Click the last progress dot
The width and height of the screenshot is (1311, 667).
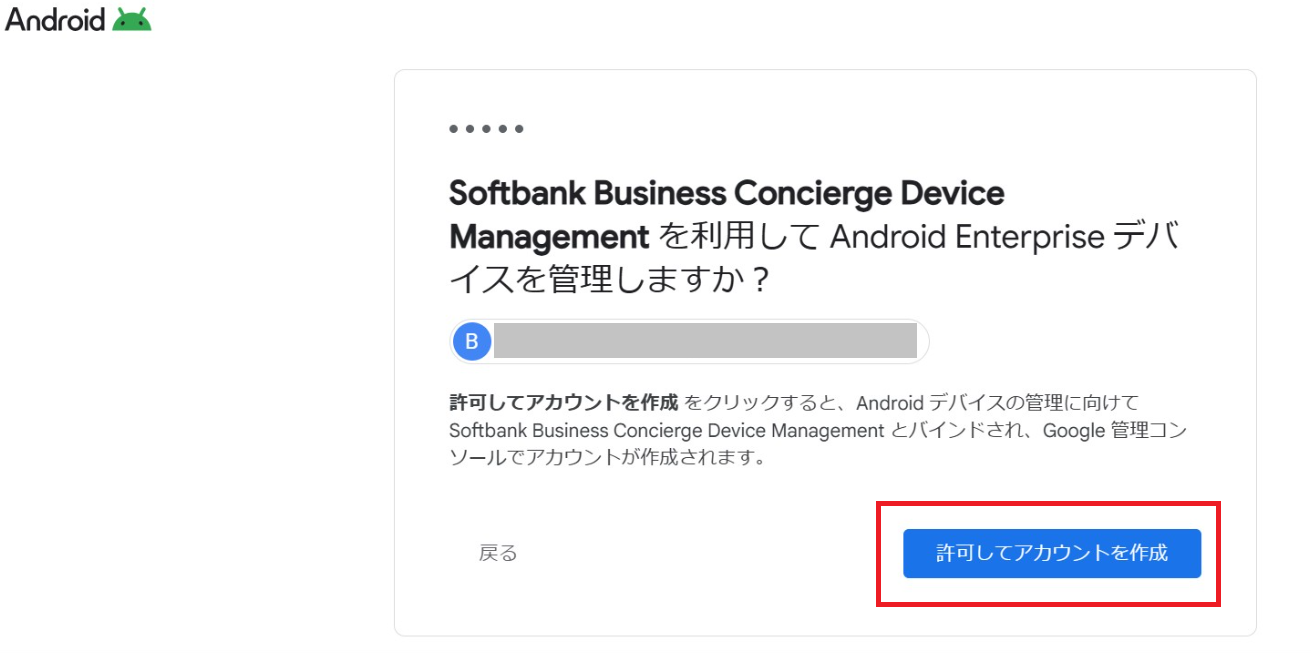[x=519, y=129]
